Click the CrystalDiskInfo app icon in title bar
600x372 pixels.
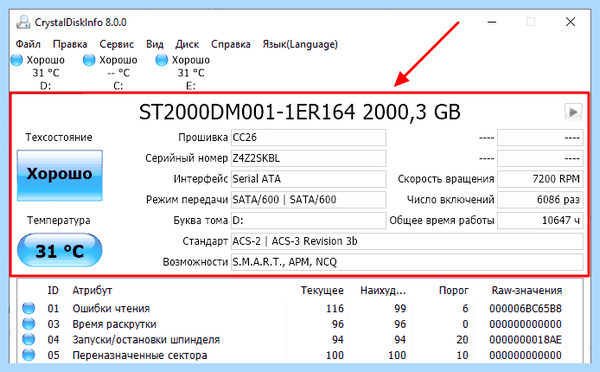pos(23,22)
